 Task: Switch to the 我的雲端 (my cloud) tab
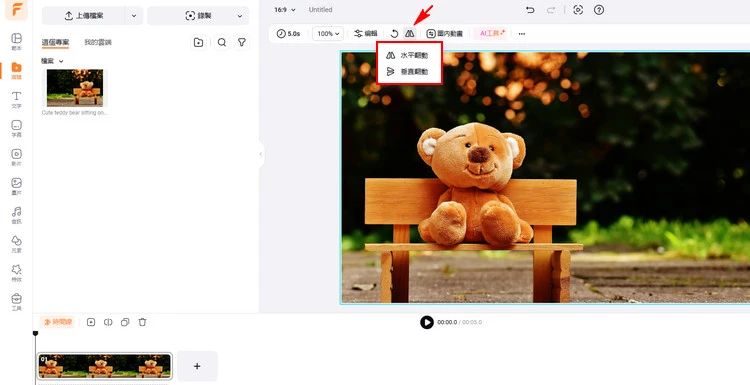click(x=98, y=43)
